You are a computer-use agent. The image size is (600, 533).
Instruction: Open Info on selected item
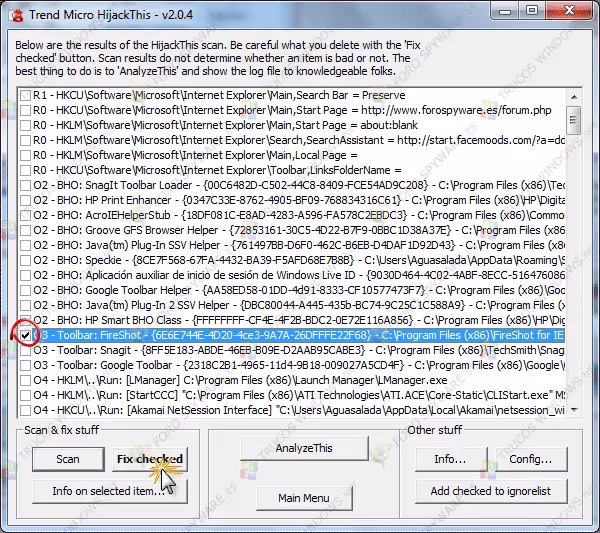[x=110, y=491]
